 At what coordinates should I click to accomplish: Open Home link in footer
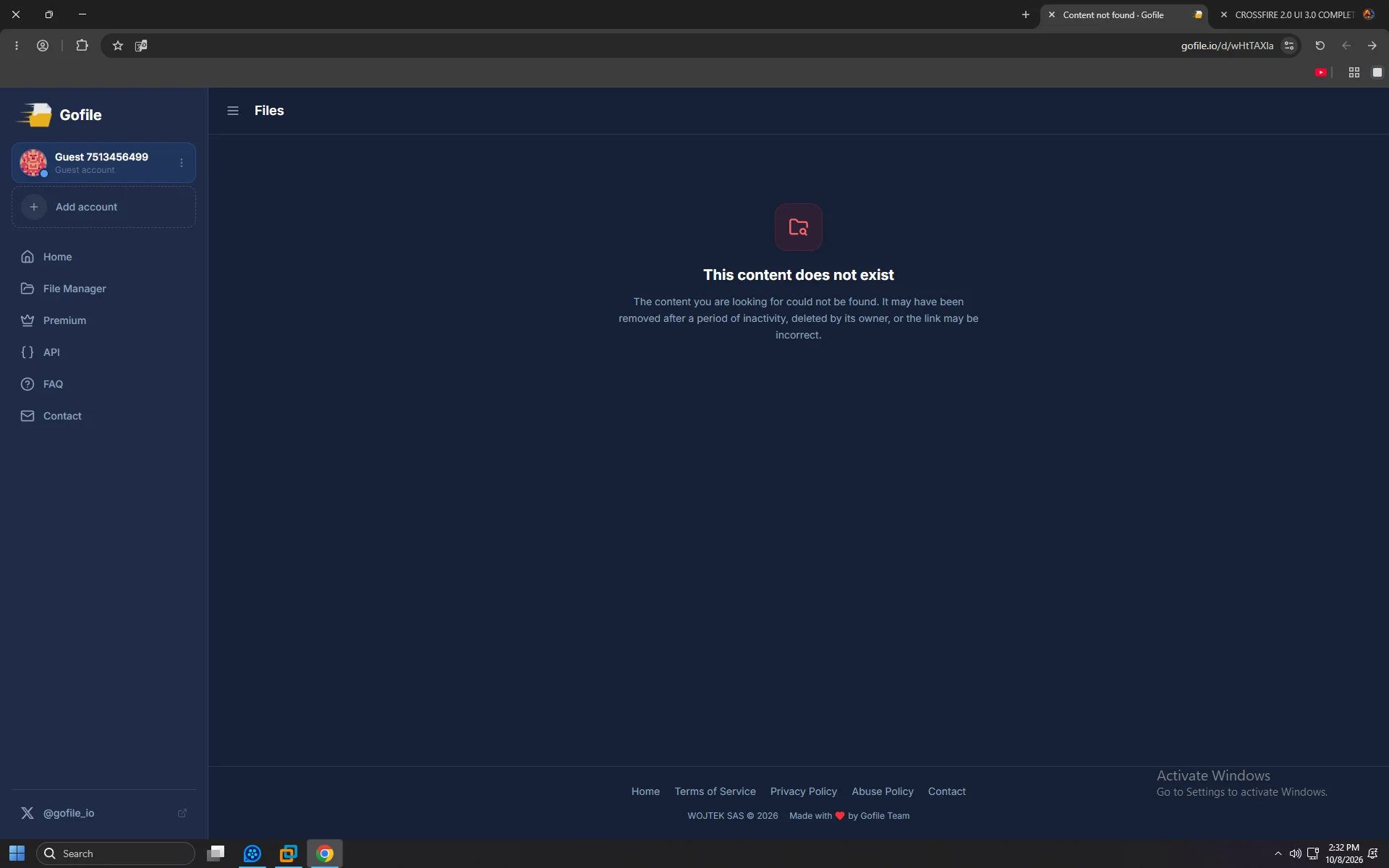(x=645, y=791)
